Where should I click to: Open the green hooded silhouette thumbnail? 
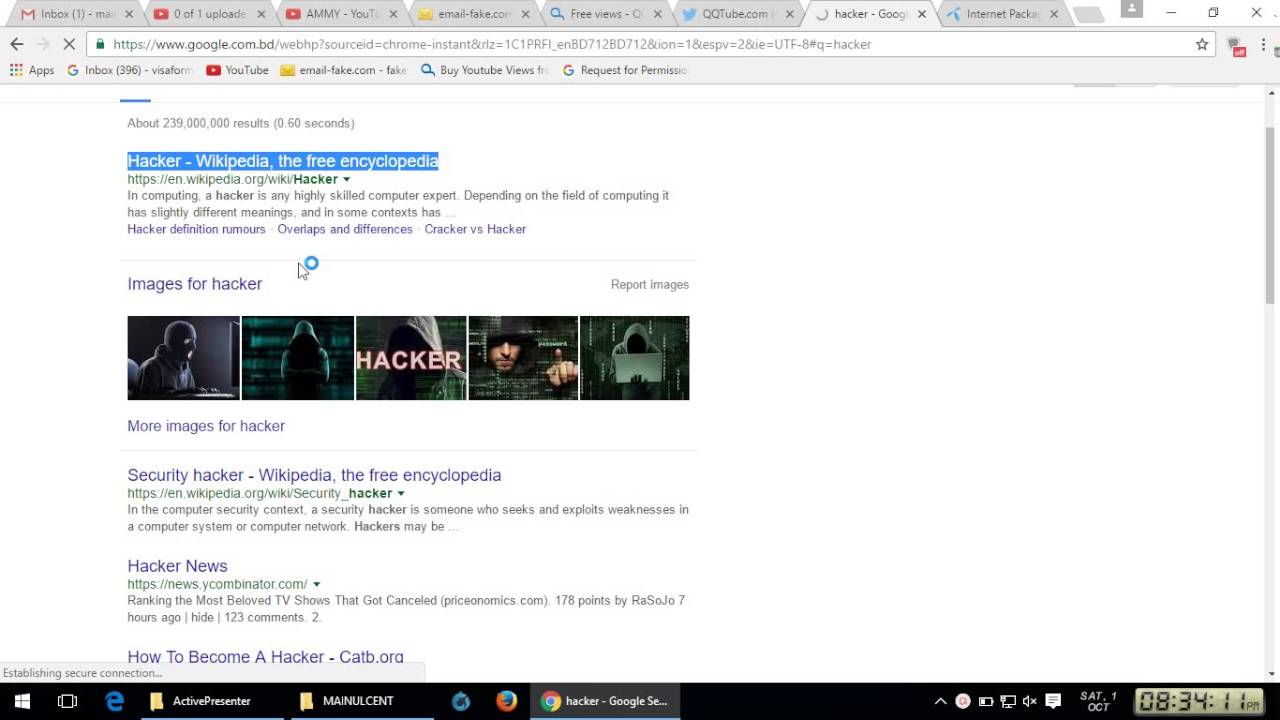[x=298, y=358]
